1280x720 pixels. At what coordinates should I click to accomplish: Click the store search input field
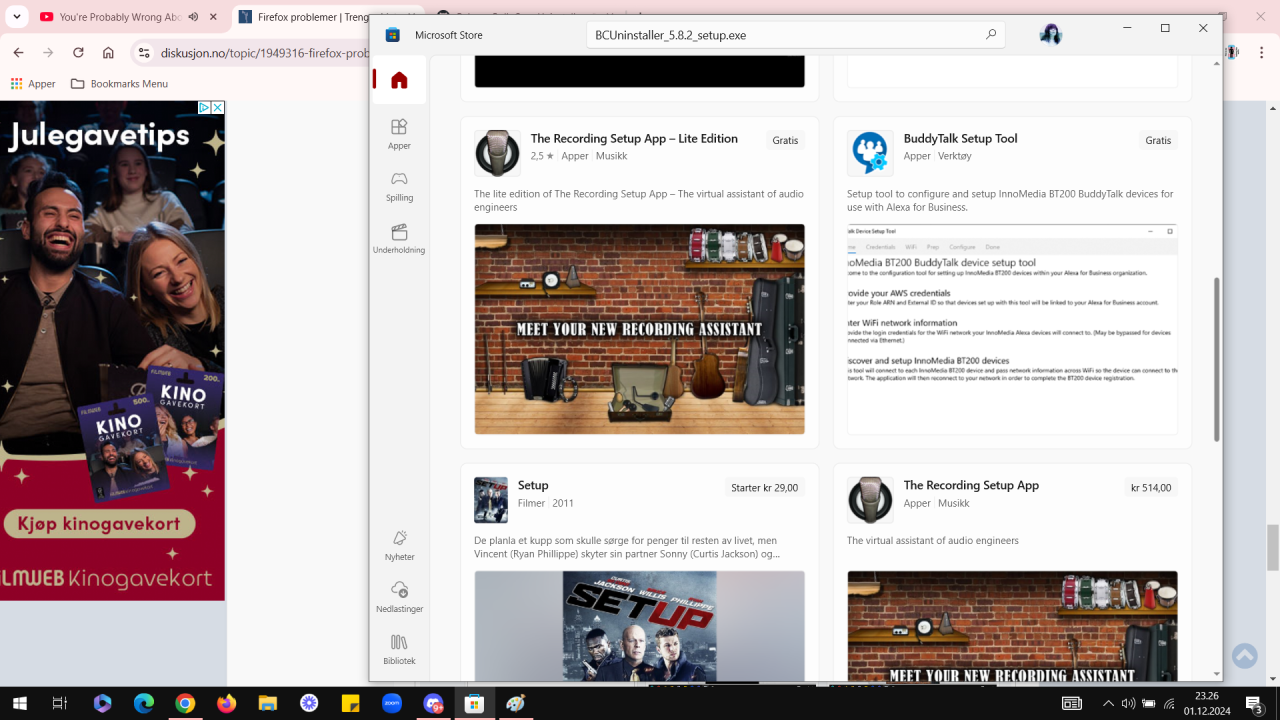tap(780, 35)
